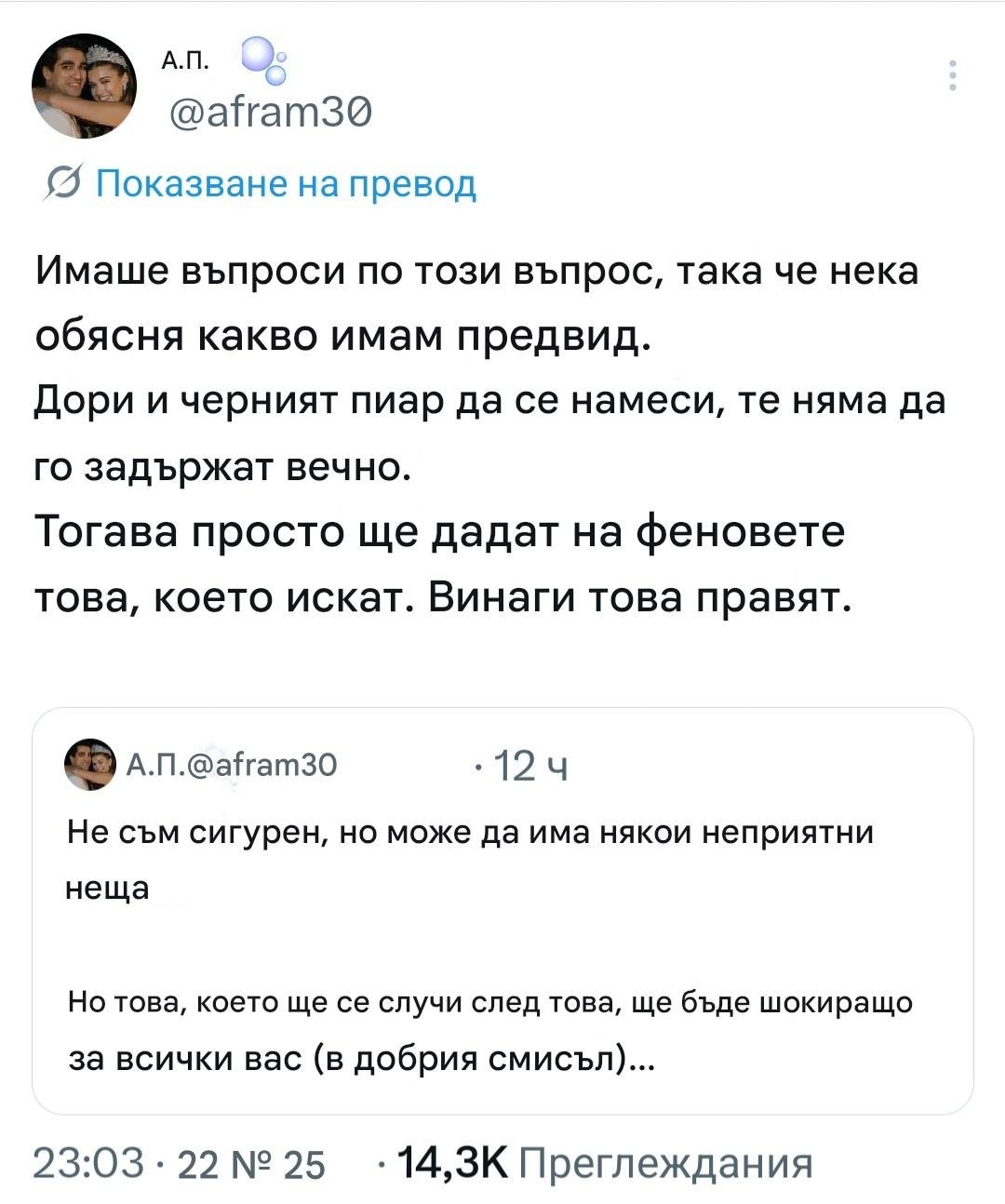The width and height of the screenshot is (1005, 1204).
Task: Click the small avatar in the quoted tweet
Action: point(88,767)
